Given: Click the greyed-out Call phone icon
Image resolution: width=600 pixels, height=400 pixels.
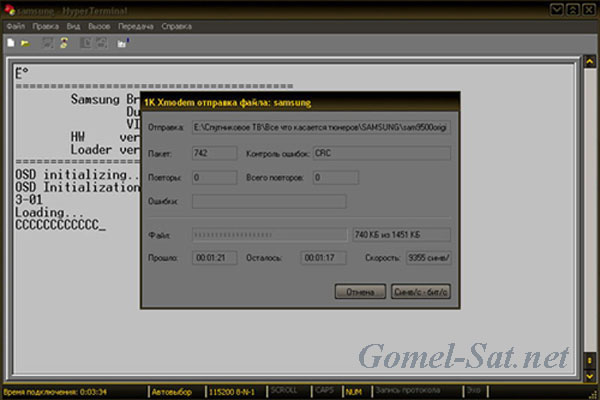Looking at the screenshot, I should pyautogui.click(x=47, y=43).
